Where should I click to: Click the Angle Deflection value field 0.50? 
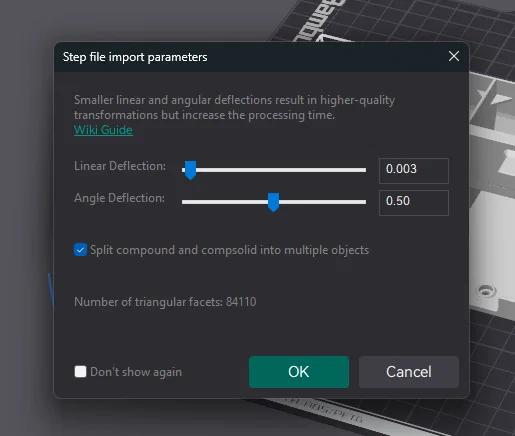(414, 203)
